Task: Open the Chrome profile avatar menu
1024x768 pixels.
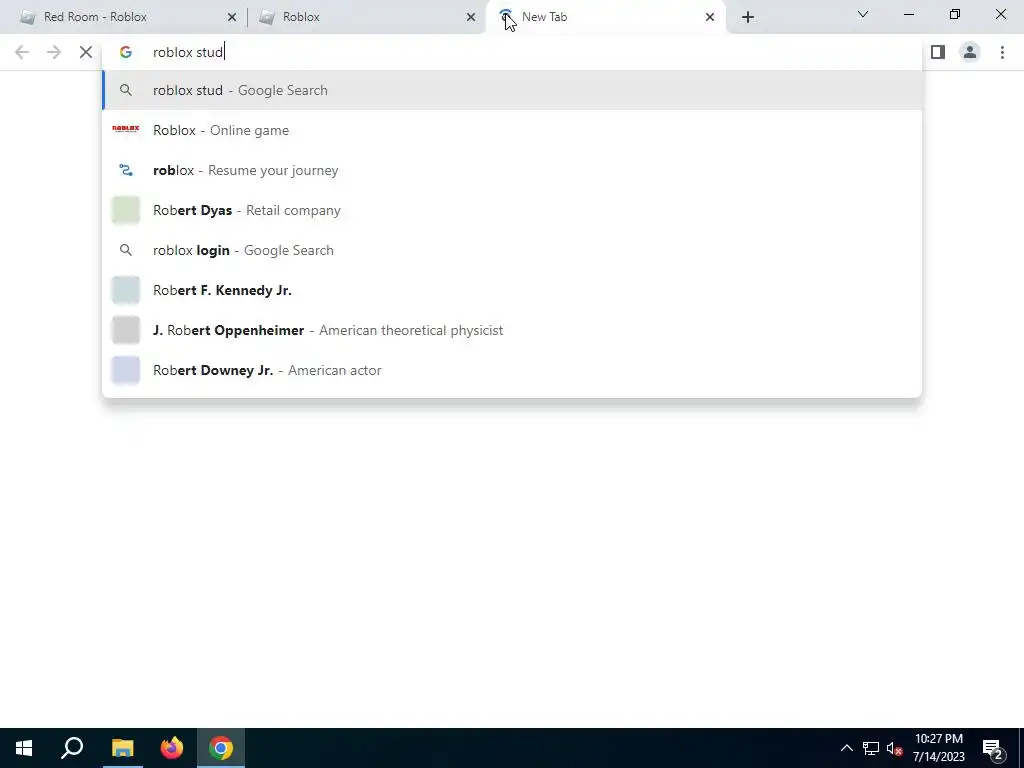Action: click(x=970, y=52)
